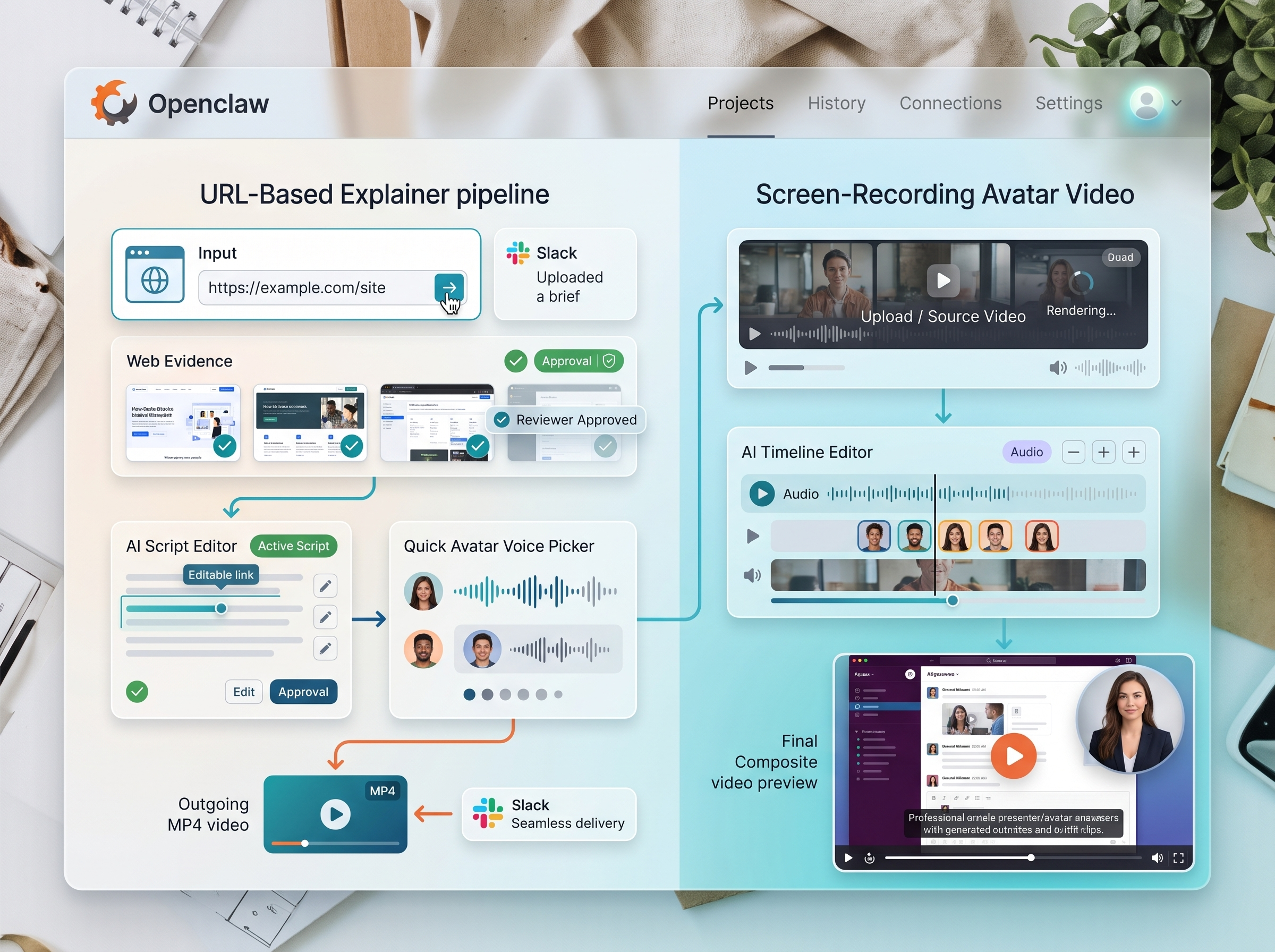Click the volume icon under the source video

pyautogui.click(x=1058, y=368)
